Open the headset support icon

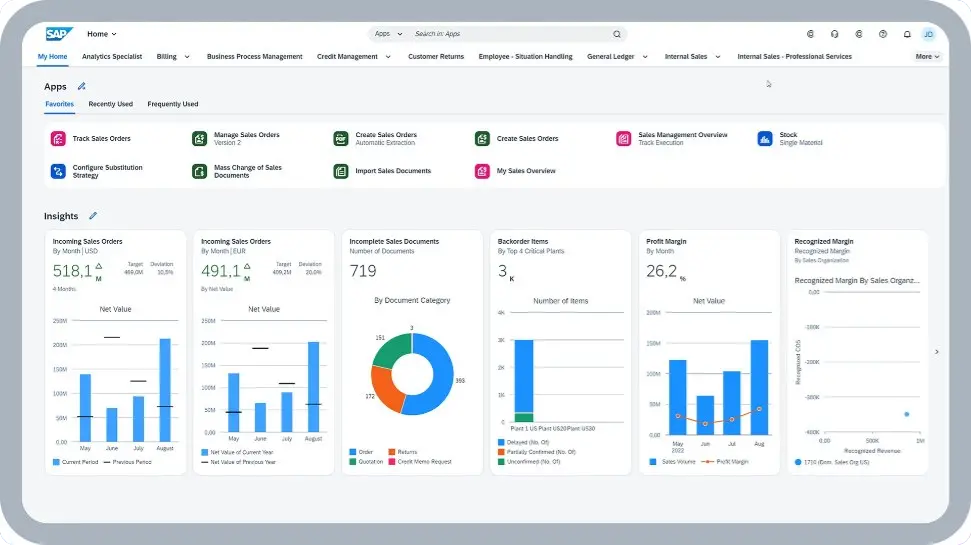[x=834, y=34]
